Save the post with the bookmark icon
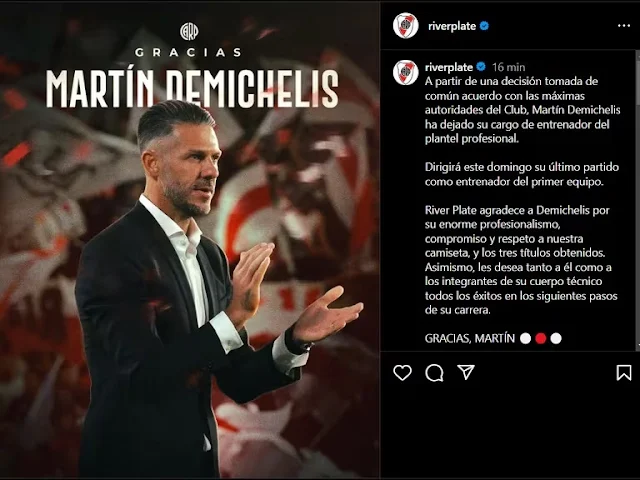The width and height of the screenshot is (640, 480). click(624, 373)
